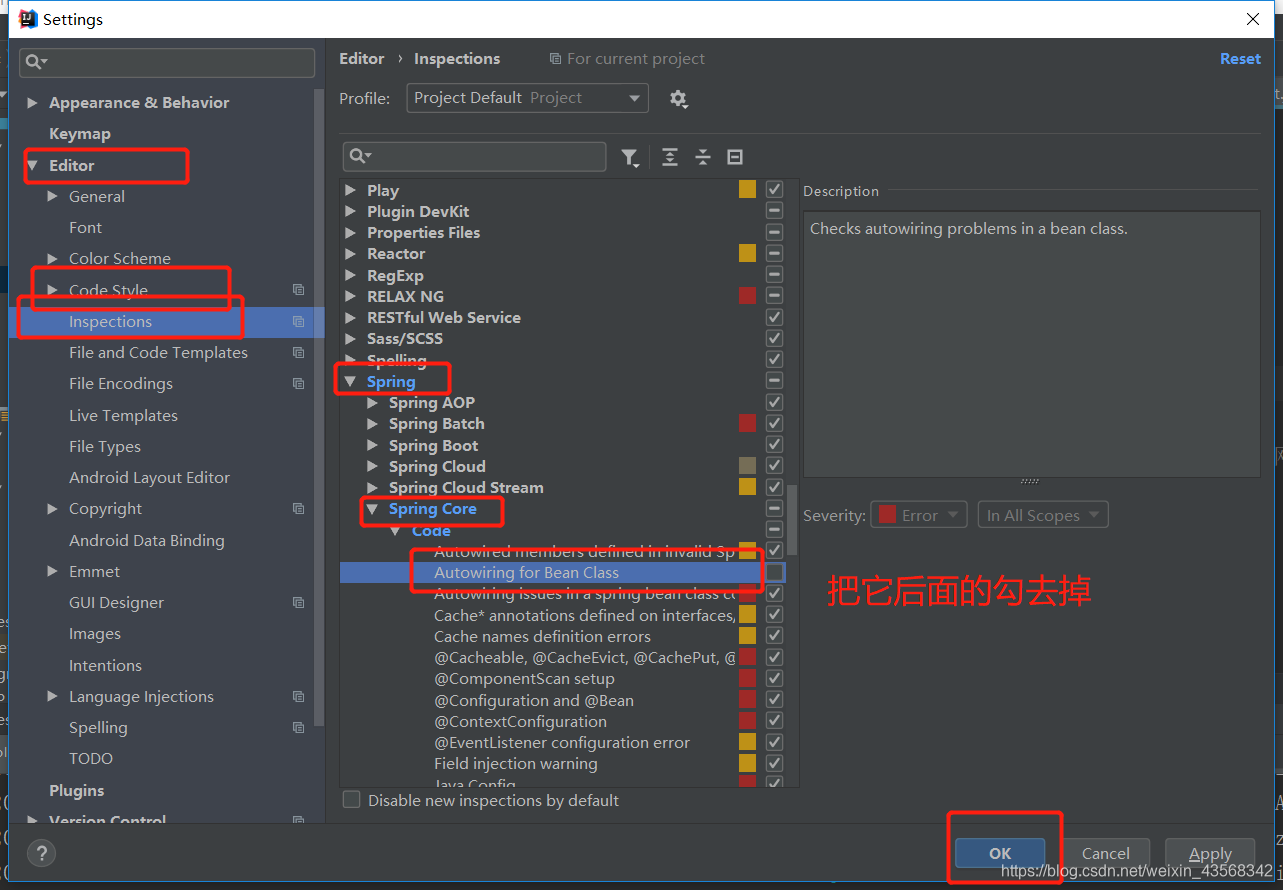Click the project-level icon beside File Encodings
The image size is (1283, 890).
(x=298, y=384)
